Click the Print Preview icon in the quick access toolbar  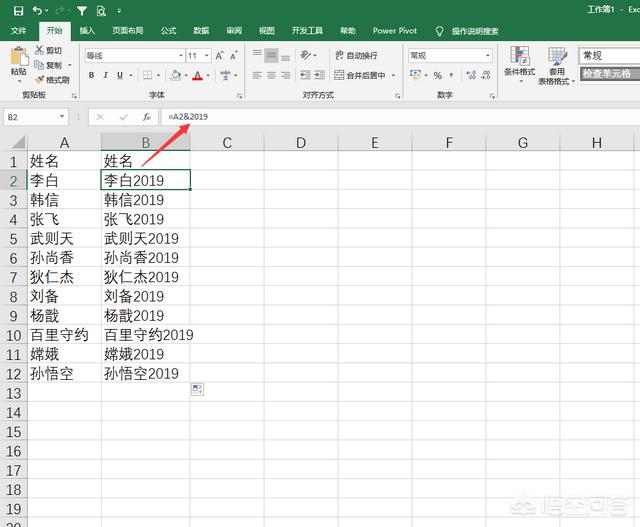tap(101, 11)
